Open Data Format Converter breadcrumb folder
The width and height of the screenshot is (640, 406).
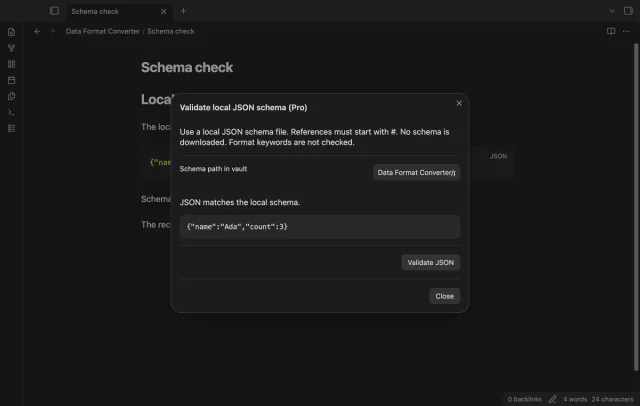[x=103, y=31]
